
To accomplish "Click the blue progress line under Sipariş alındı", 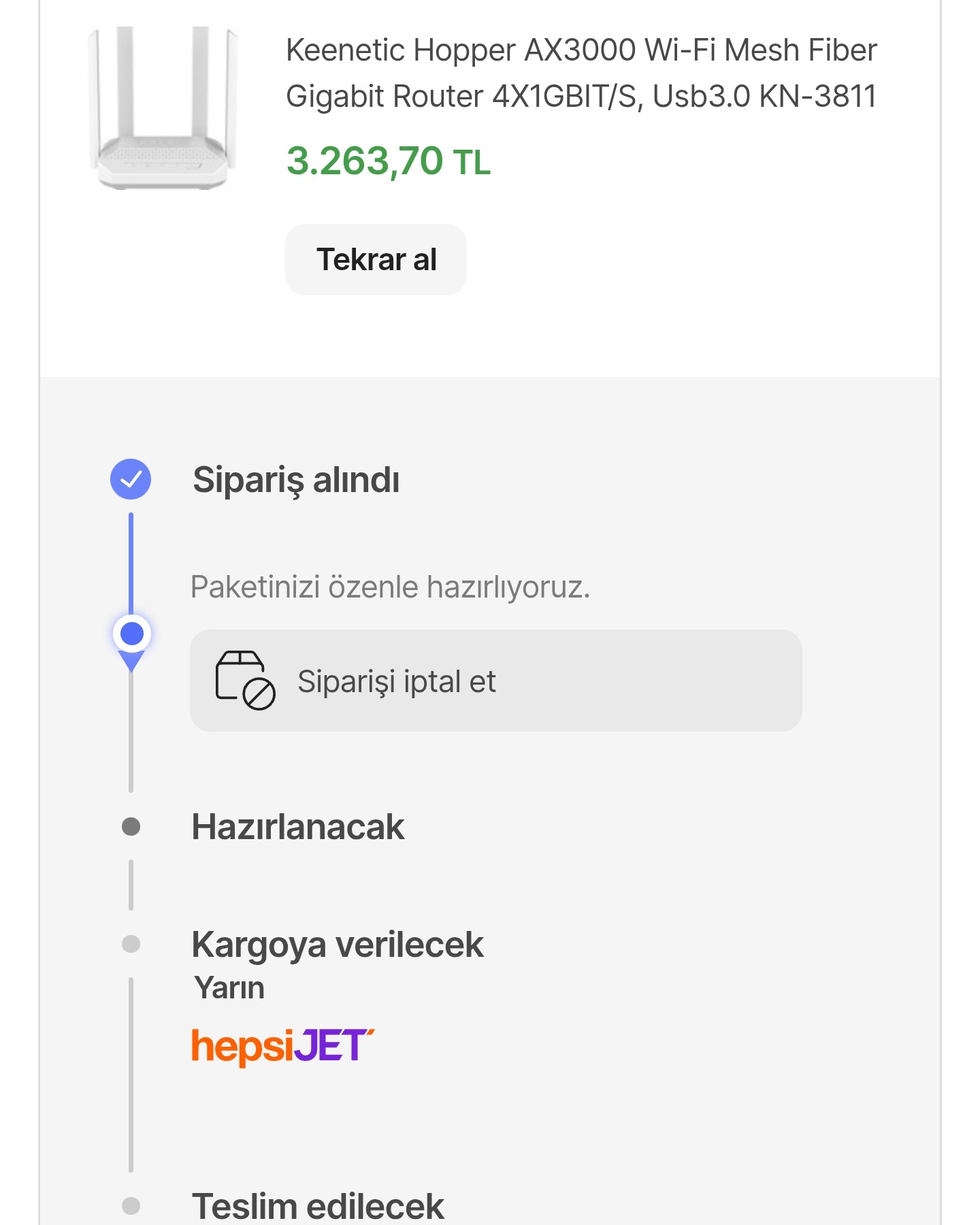I will tap(131, 563).
